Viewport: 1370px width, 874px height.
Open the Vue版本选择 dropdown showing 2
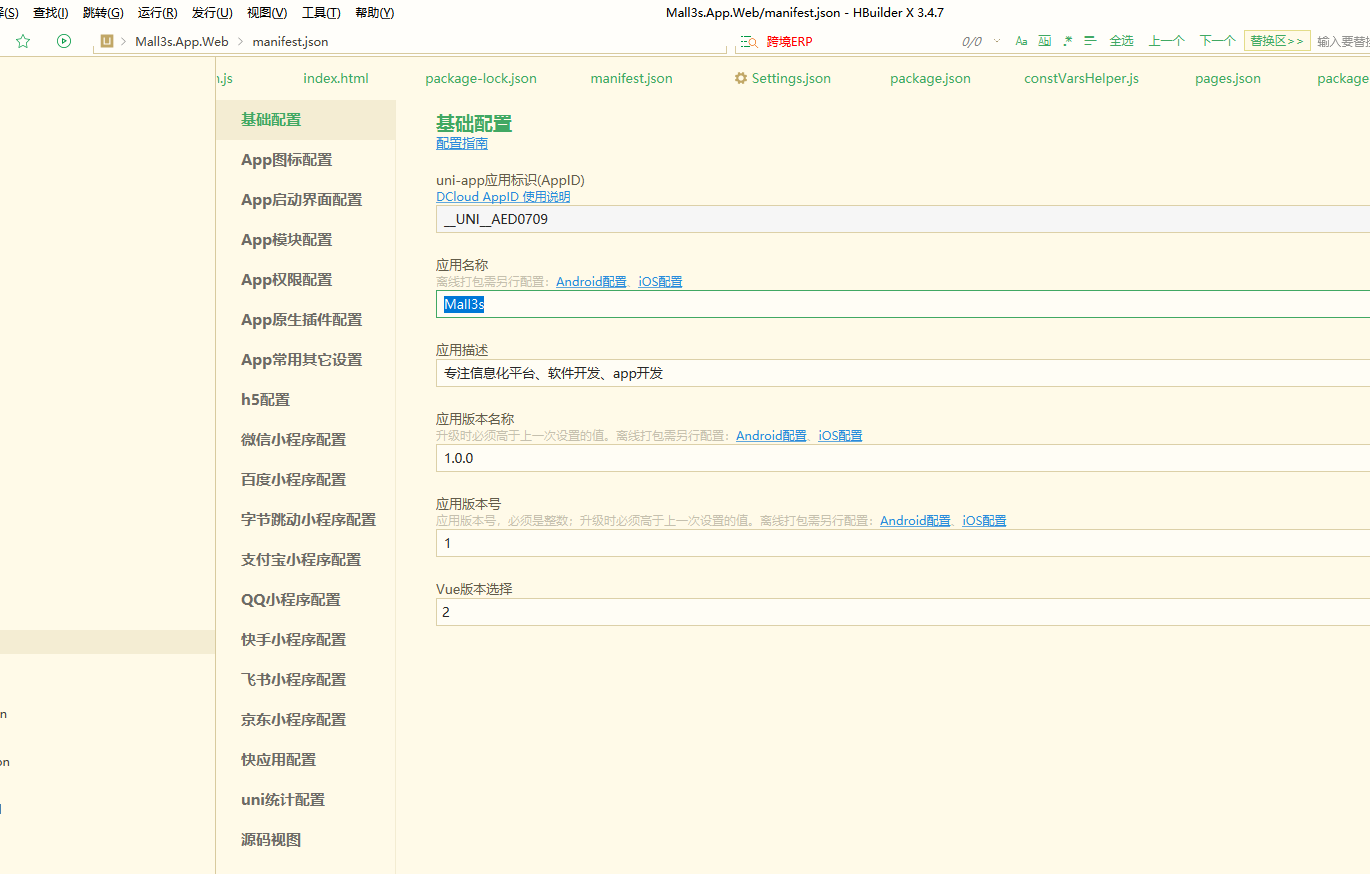click(903, 612)
